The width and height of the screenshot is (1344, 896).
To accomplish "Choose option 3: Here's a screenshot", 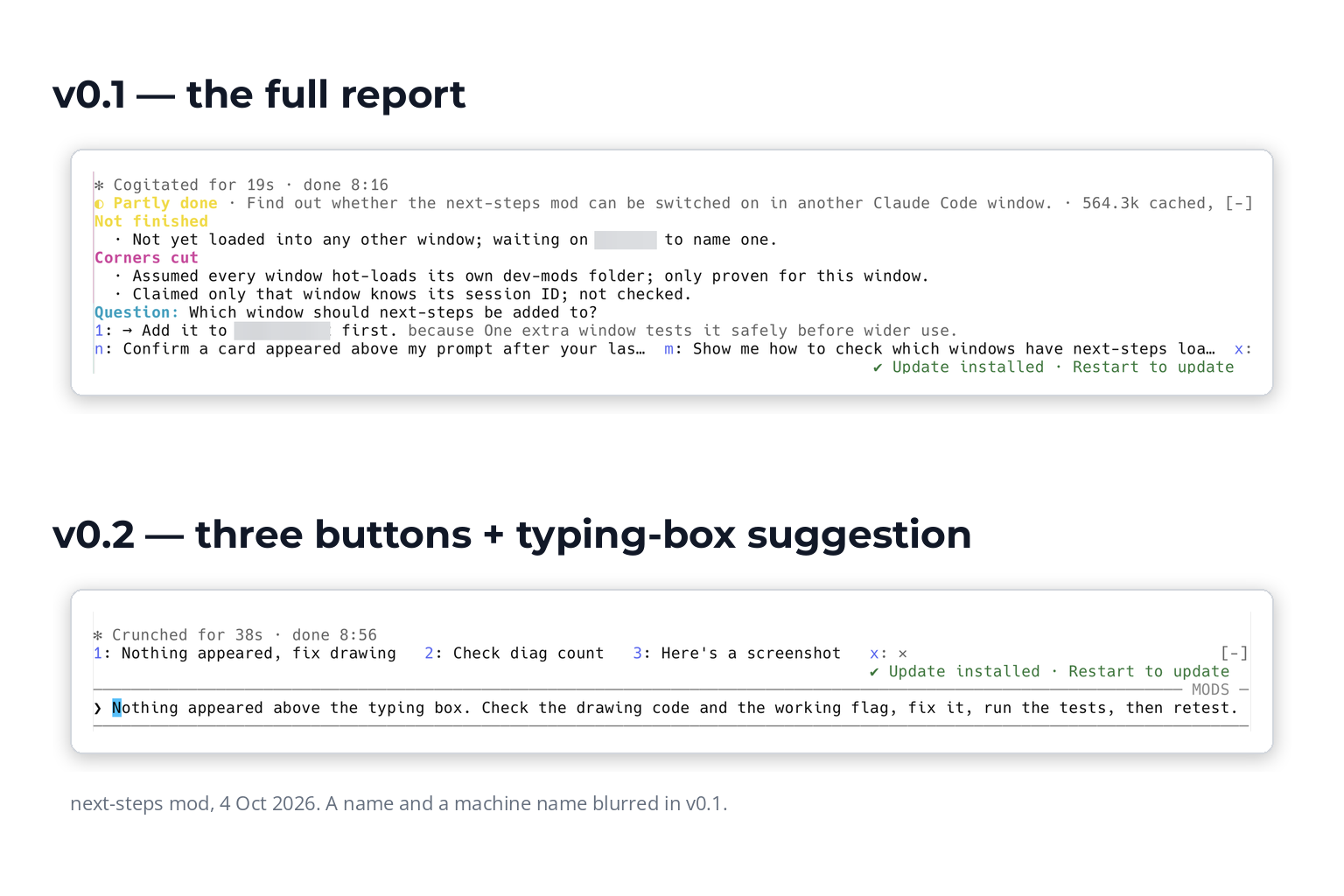I will coord(737,654).
